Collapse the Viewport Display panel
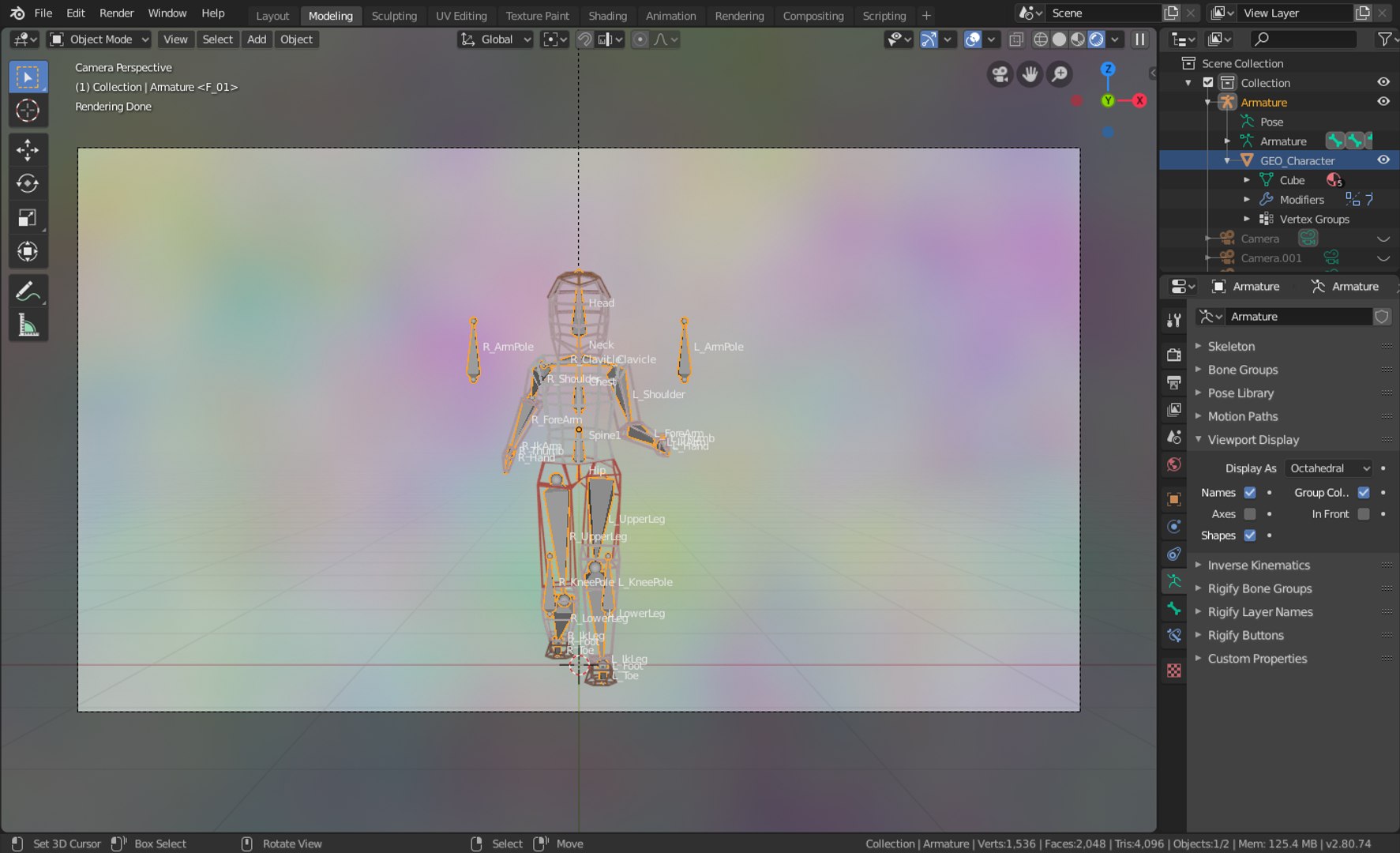 click(1252, 440)
